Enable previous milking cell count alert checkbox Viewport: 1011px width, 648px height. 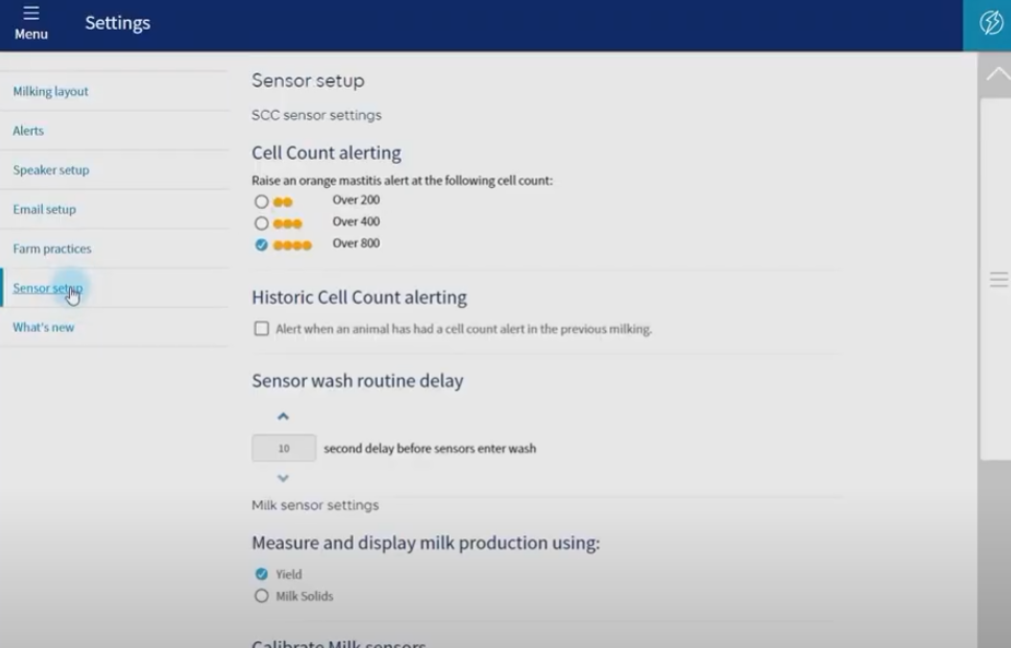[261, 329]
